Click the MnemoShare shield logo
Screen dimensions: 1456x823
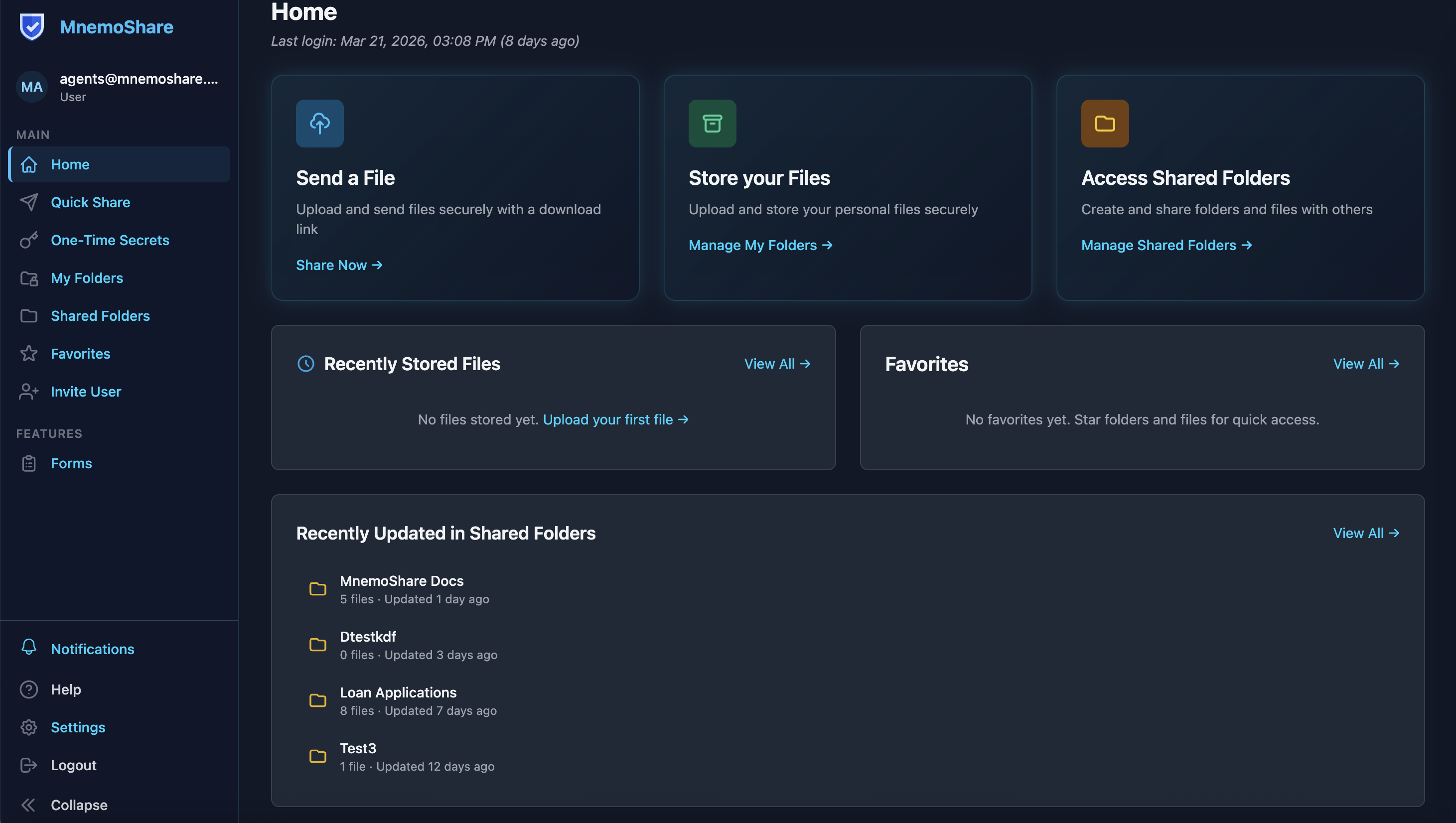[32, 26]
